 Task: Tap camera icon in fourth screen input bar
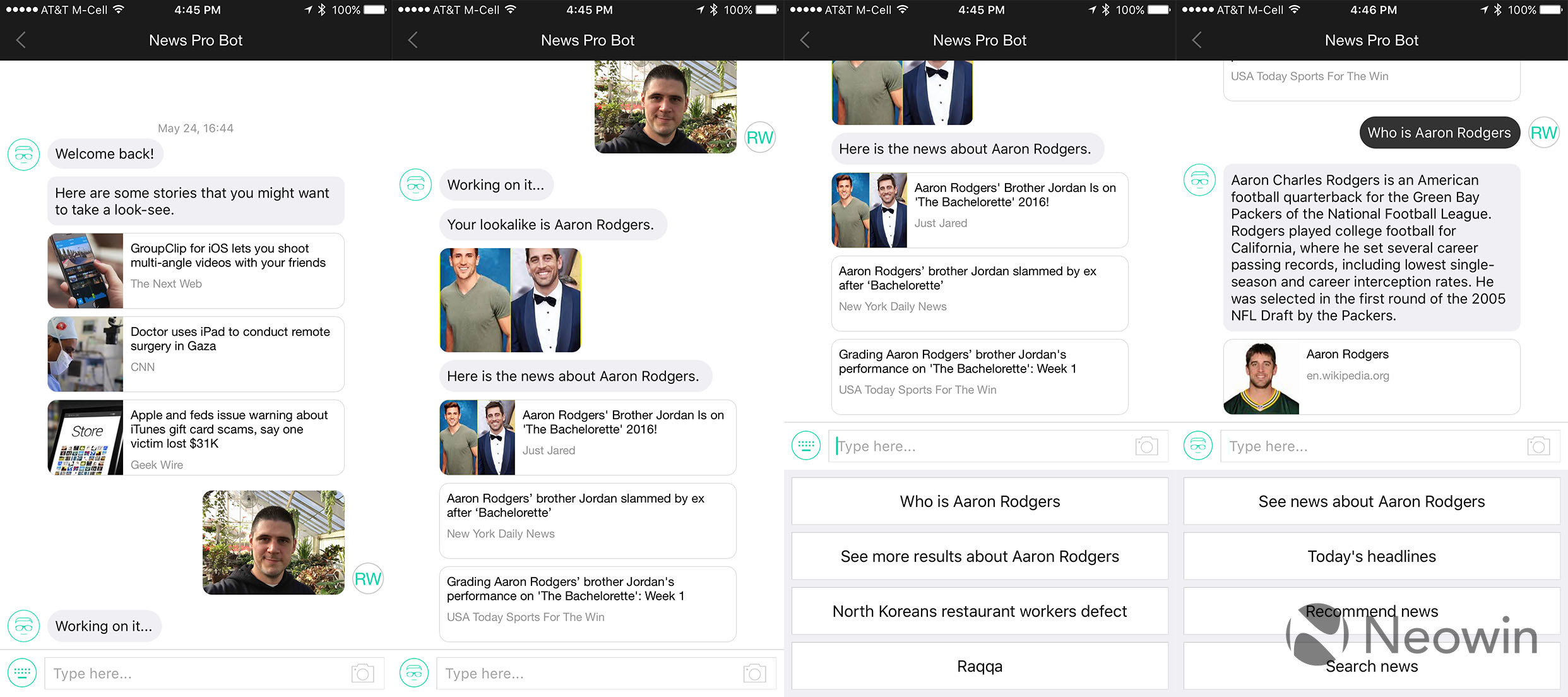(x=1538, y=446)
